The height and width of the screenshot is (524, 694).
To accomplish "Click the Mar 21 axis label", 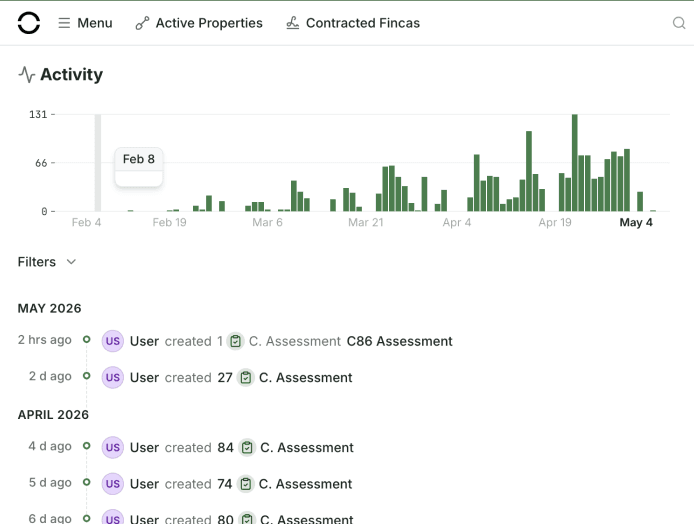I will tap(366, 222).
